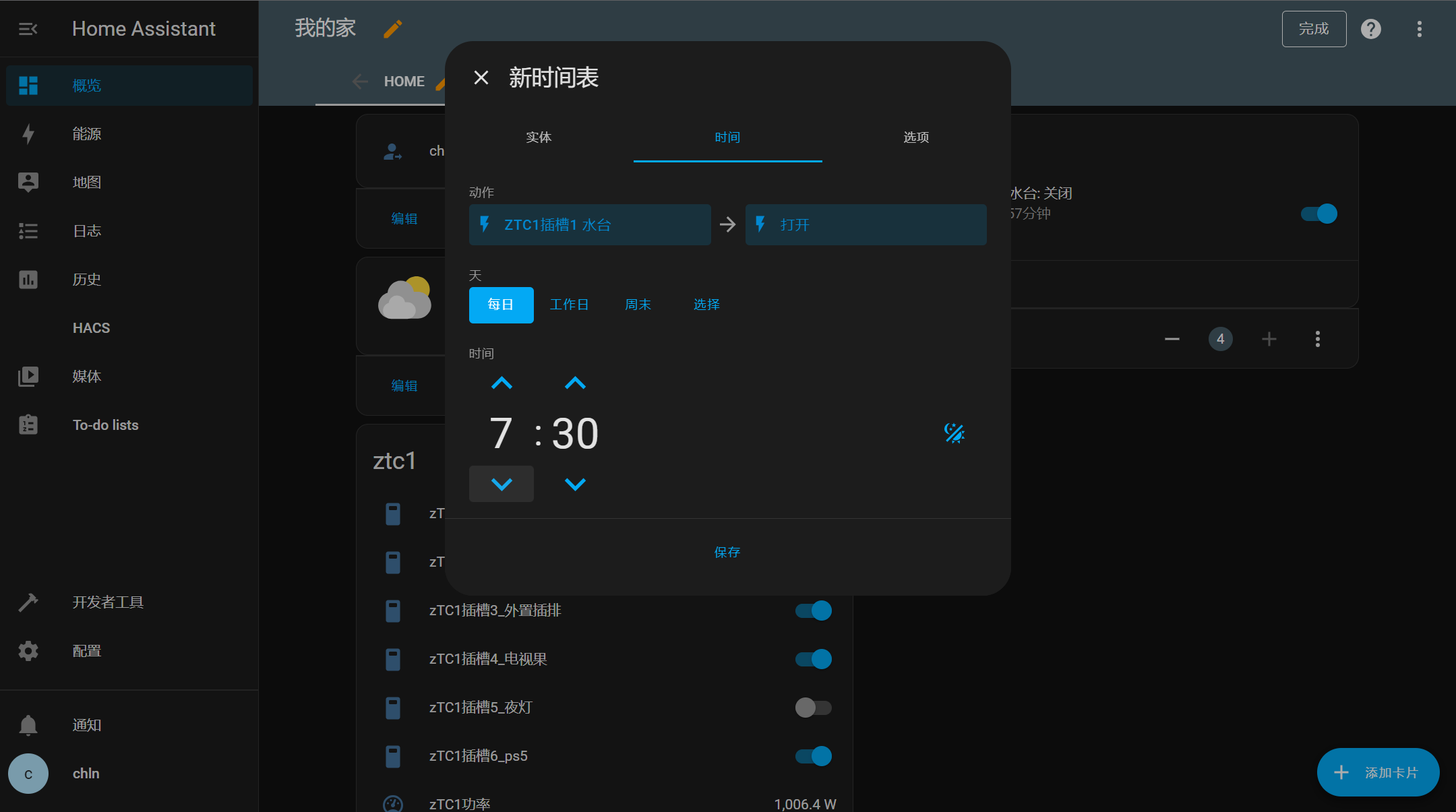Click zTC1功率 gauge icon
The width and height of the screenshot is (1456, 812).
pos(393,803)
